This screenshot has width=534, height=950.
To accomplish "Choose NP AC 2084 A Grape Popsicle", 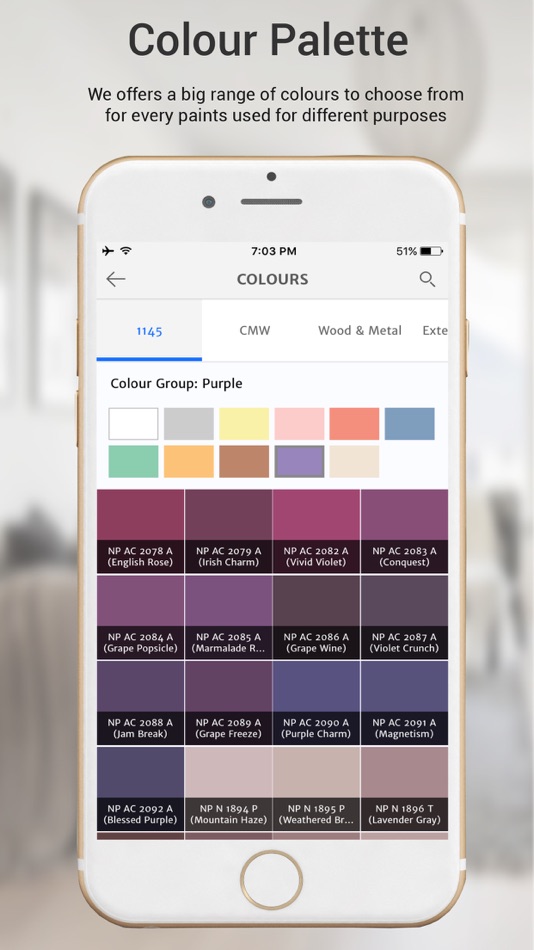I will 141,617.
